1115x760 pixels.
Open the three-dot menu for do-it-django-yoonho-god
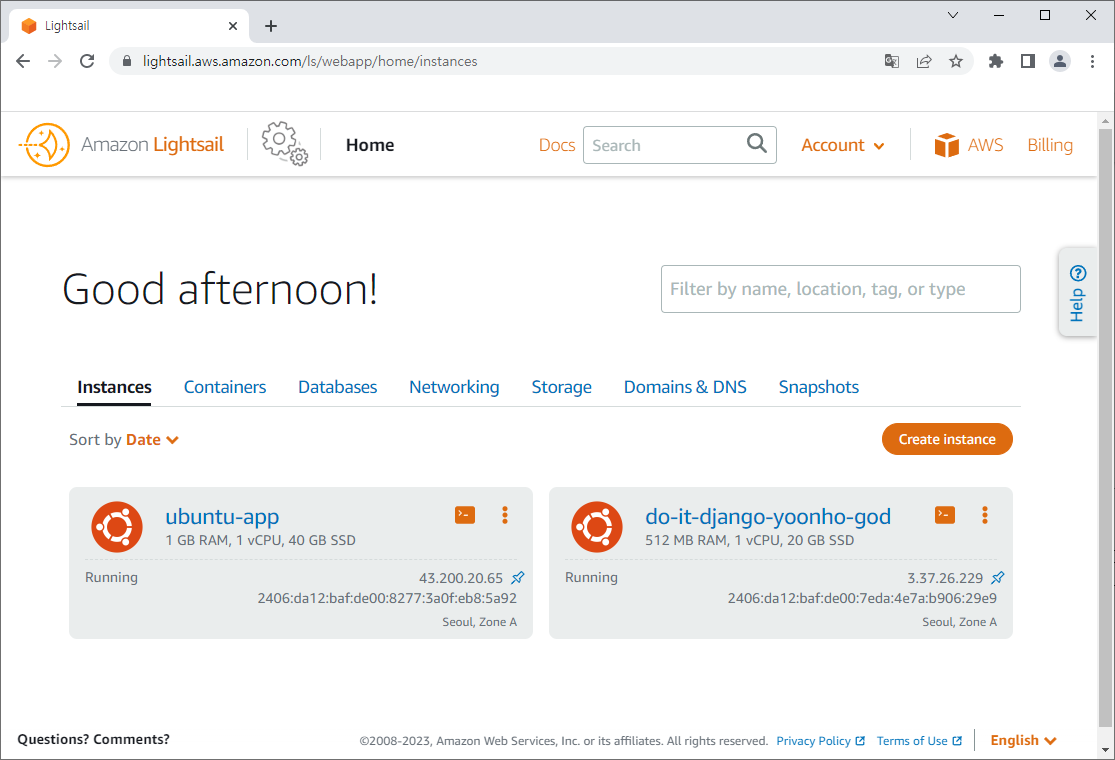point(985,515)
